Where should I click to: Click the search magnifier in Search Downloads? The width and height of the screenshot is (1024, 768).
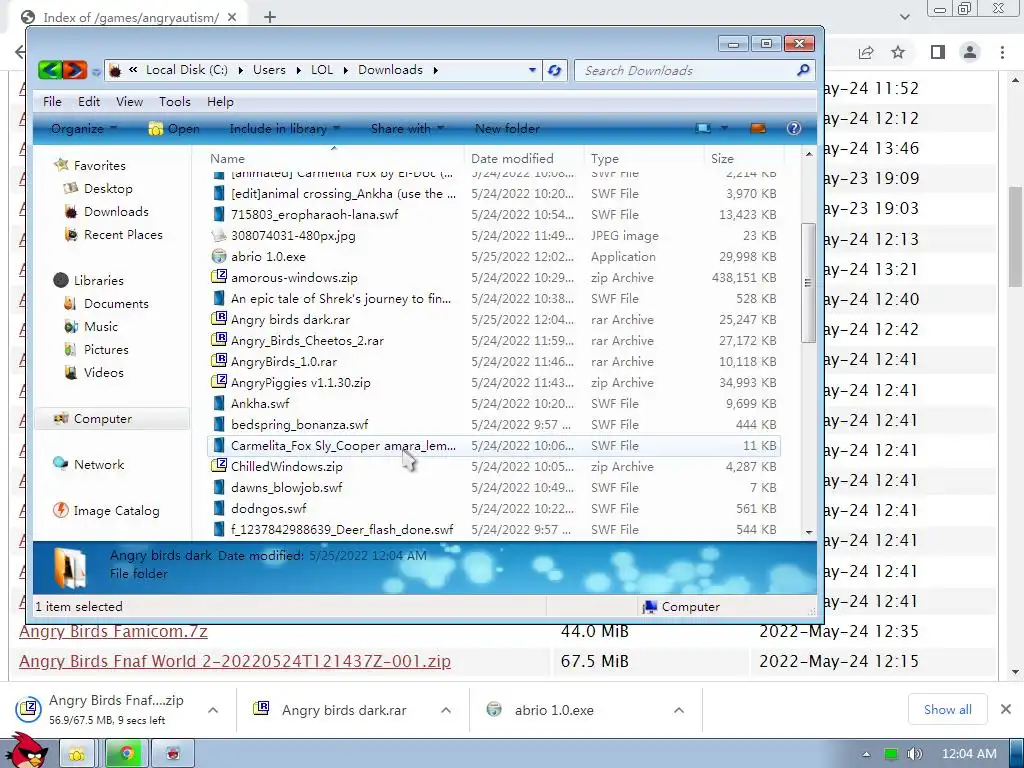(803, 70)
